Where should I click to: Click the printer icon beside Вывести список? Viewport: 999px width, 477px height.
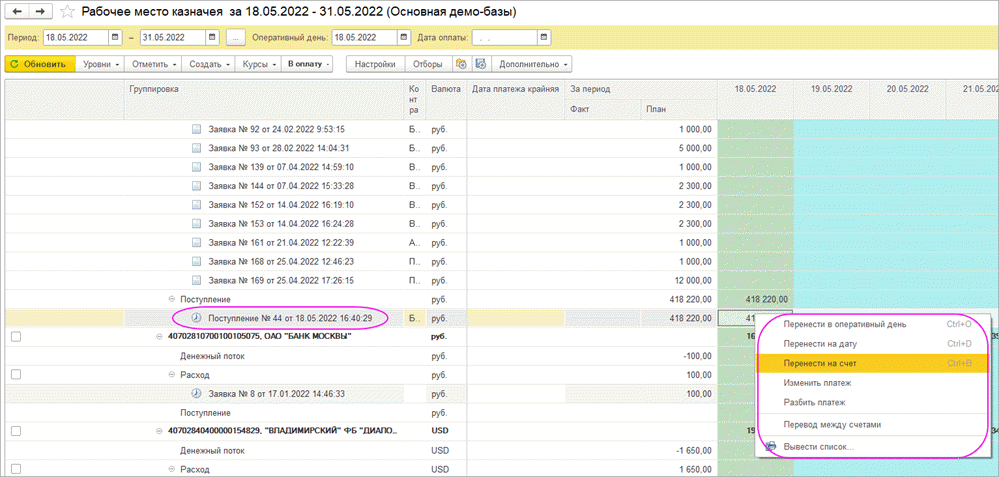pos(770,446)
